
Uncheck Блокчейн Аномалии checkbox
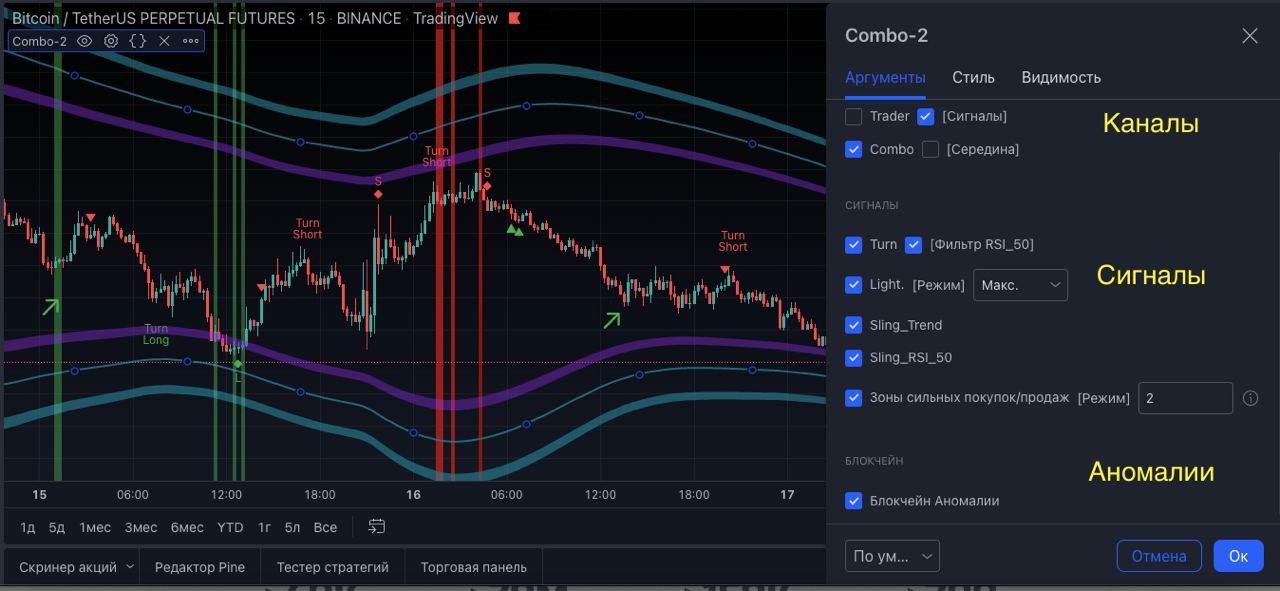pos(853,500)
